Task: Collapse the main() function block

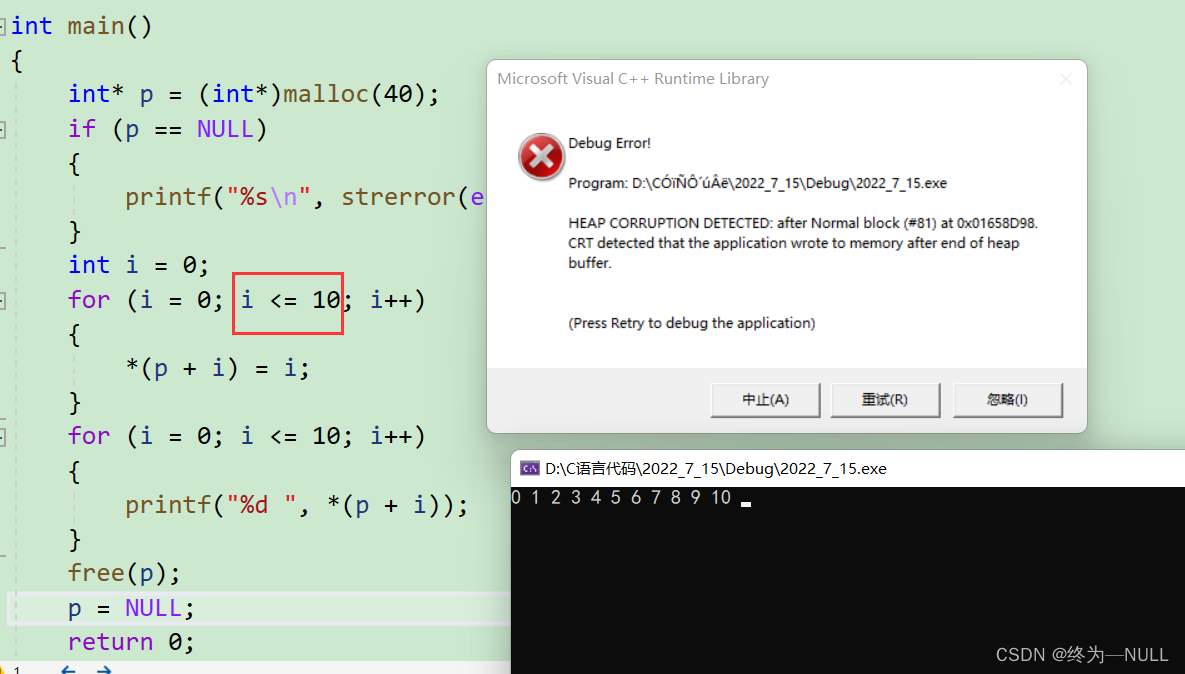Action: pos(3,26)
